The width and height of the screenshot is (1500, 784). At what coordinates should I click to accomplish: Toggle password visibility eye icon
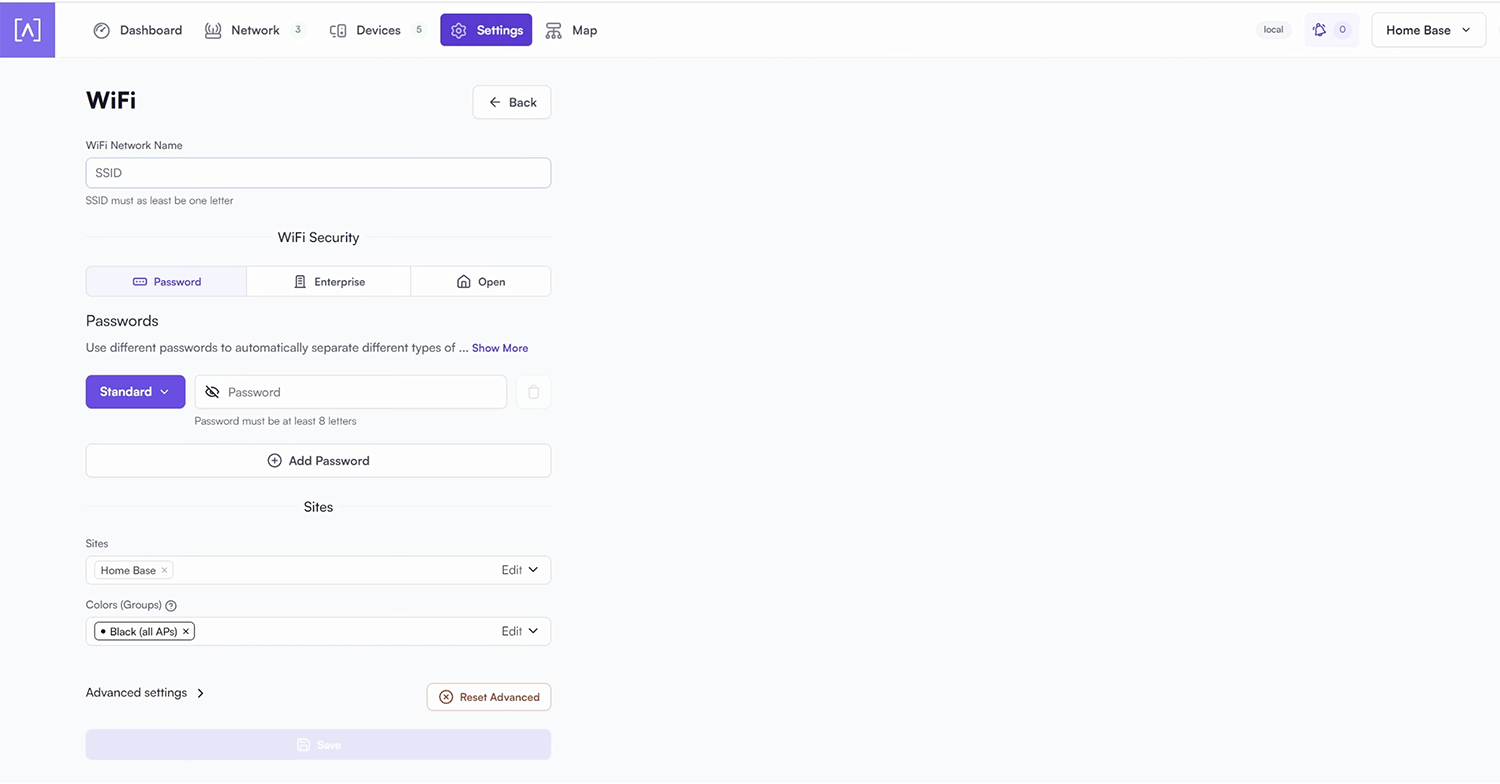tap(212, 392)
